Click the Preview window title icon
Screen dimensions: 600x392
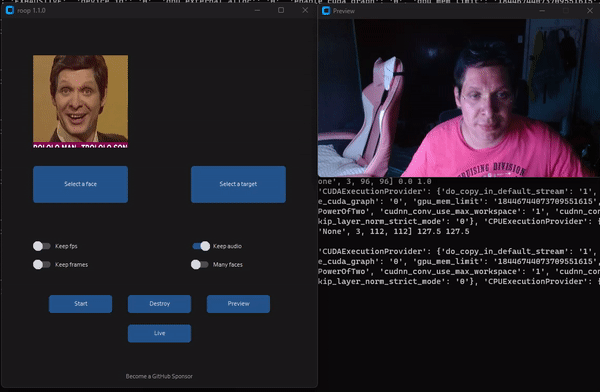[326, 11]
